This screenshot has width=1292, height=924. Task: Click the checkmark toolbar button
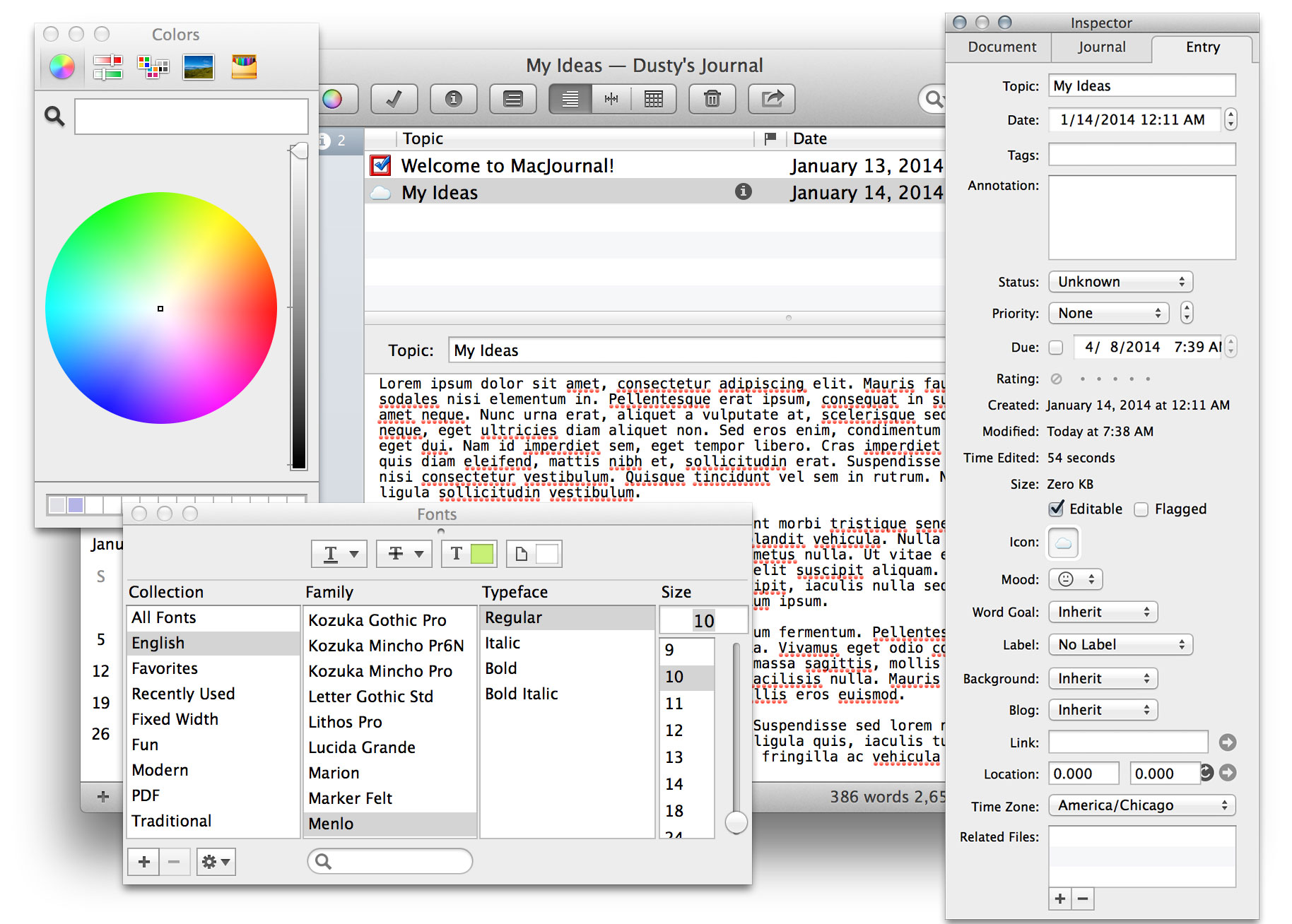(394, 99)
